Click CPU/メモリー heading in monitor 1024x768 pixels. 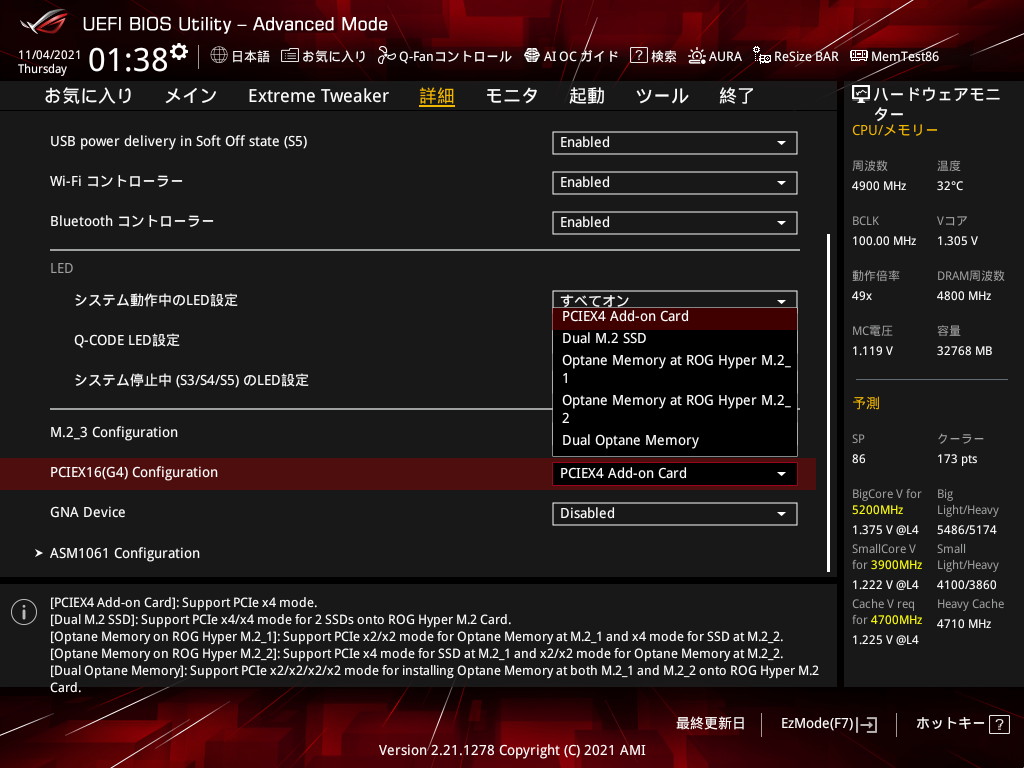click(x=895, y=130)
